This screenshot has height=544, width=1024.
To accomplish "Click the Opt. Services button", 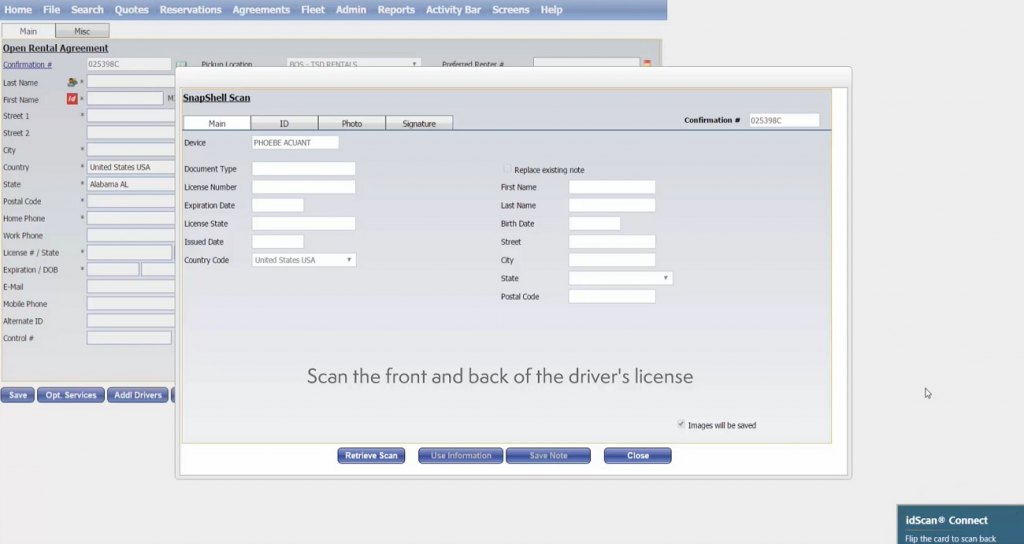I will point(71,394).
